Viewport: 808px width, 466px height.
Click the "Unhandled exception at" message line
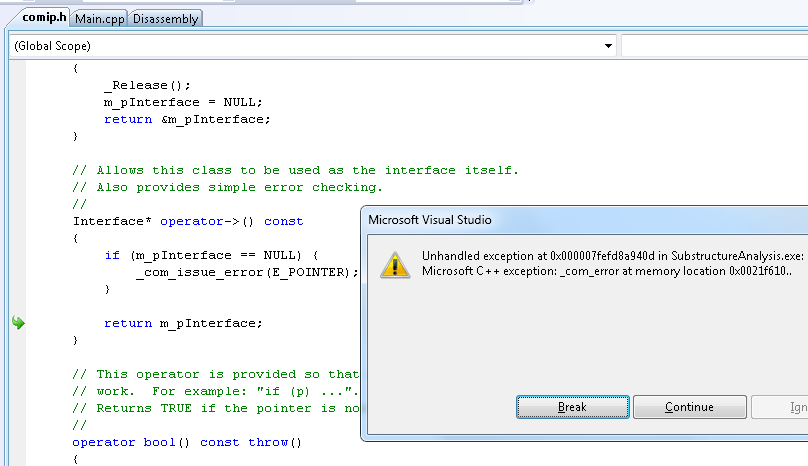613,256
